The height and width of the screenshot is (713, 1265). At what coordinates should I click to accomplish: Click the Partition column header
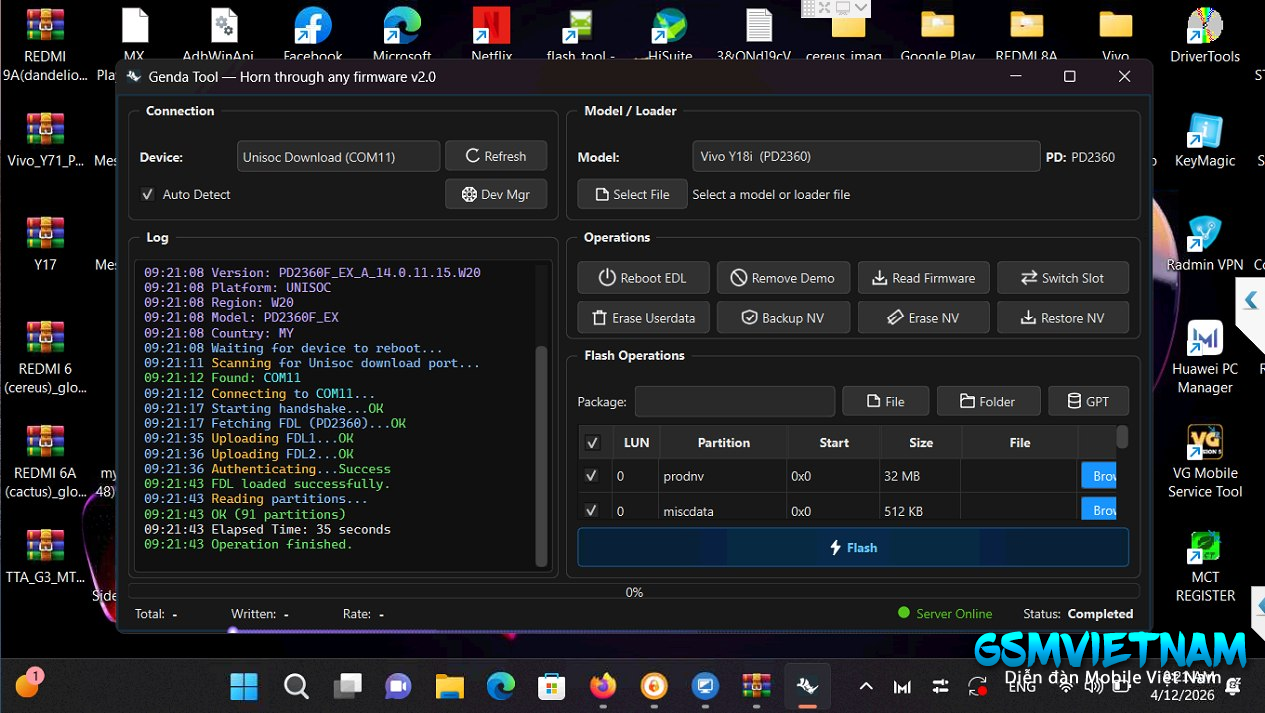[723, 443]
